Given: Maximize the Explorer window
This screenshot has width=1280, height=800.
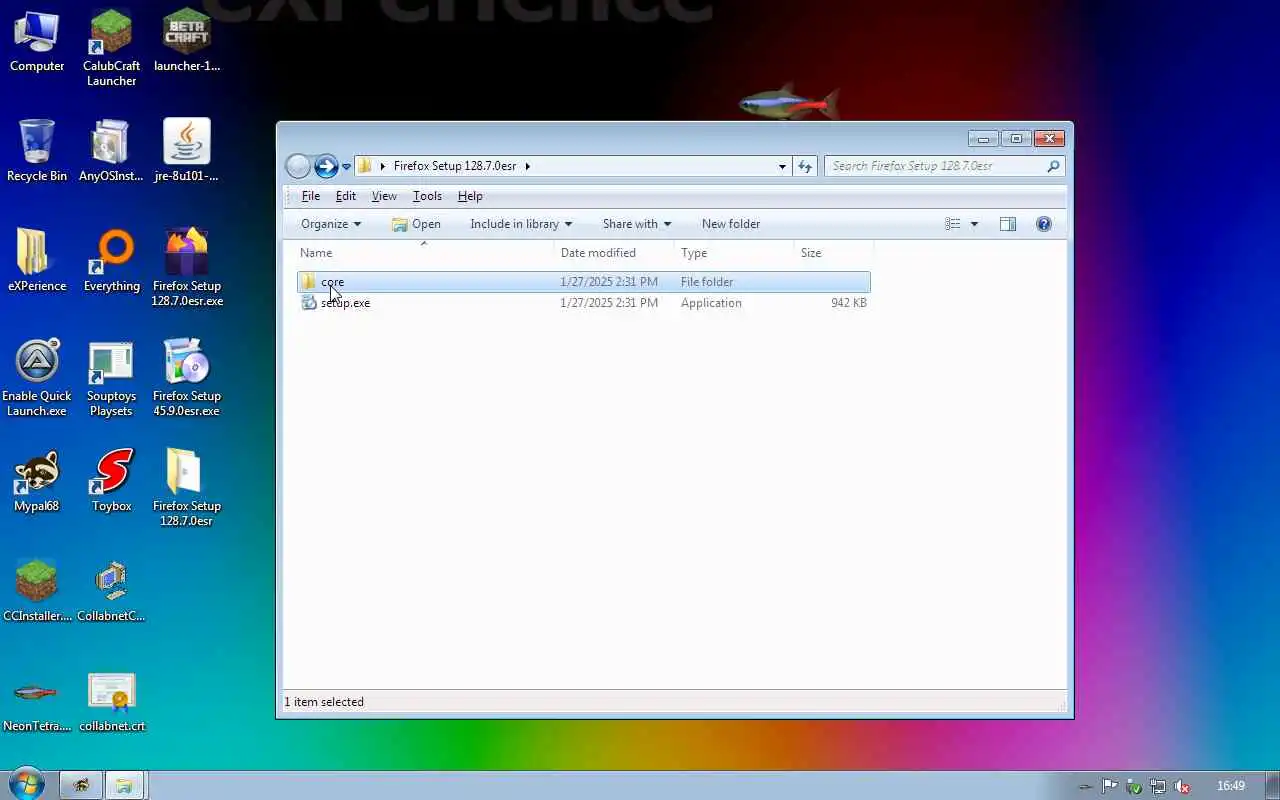Looking at the screenshot, I should pos(1016,139).
